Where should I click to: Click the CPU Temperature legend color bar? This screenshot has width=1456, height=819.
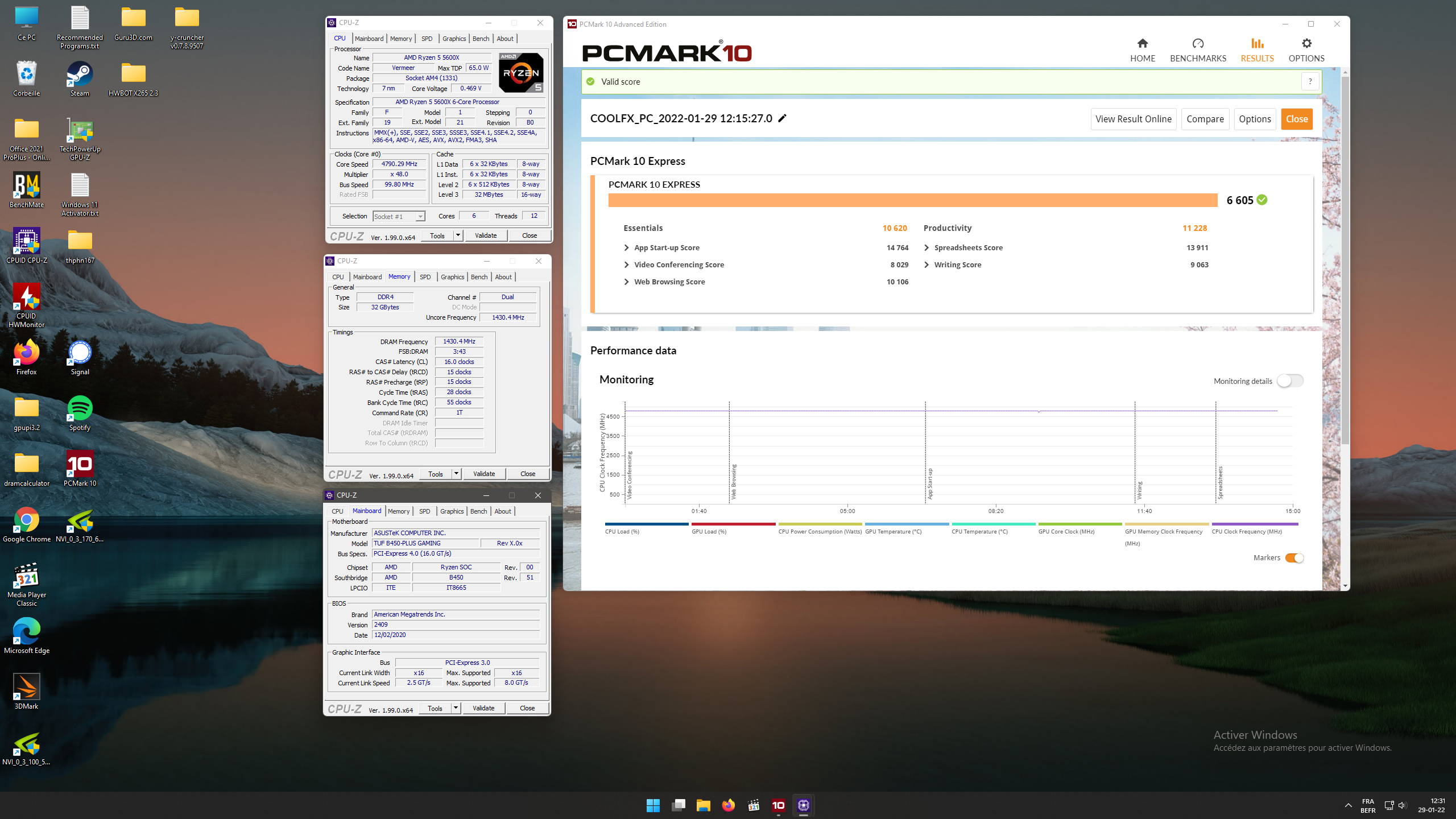point(994,524)
